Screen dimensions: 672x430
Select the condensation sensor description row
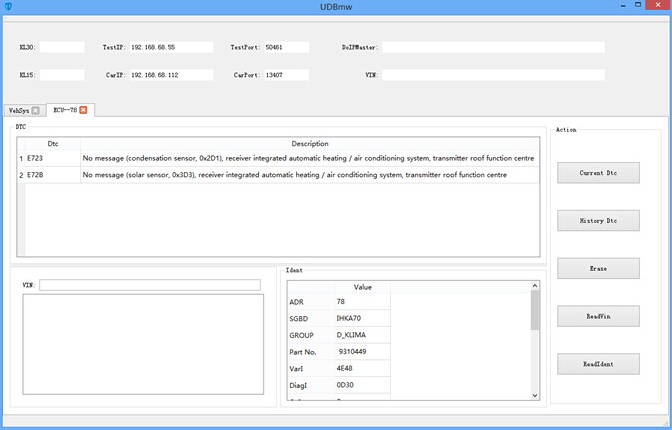(x=310, y=158)
